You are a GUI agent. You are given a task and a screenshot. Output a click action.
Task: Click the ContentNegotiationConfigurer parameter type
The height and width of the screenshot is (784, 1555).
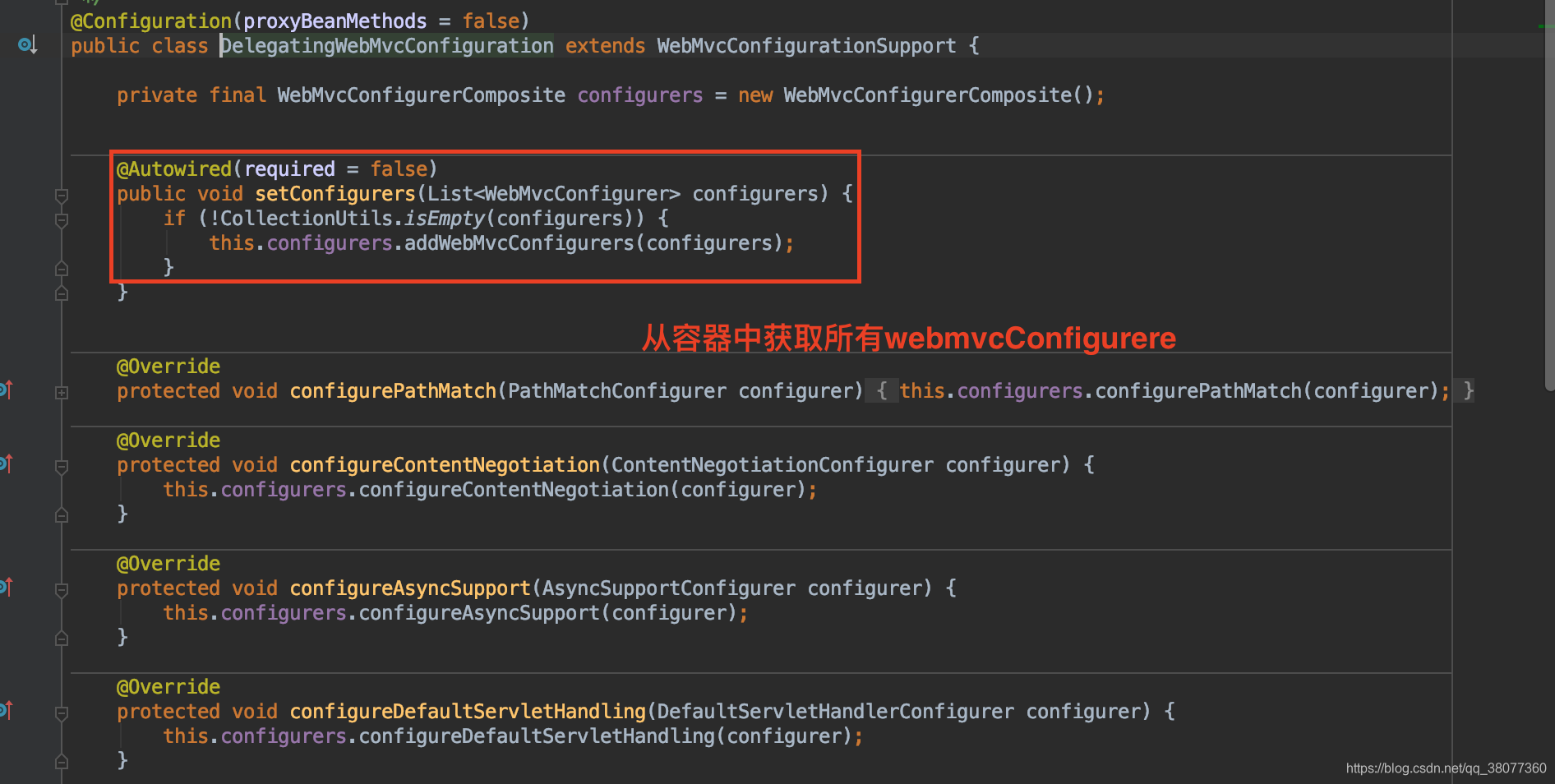pos(773,465)
